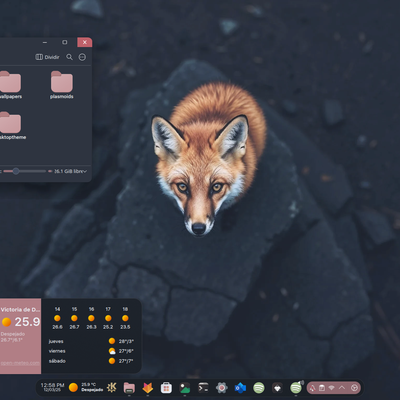Open System Settings gear icon in the dock
Image resolution: width=400 pixels, height=400 pixels.
tap(222, 388)
